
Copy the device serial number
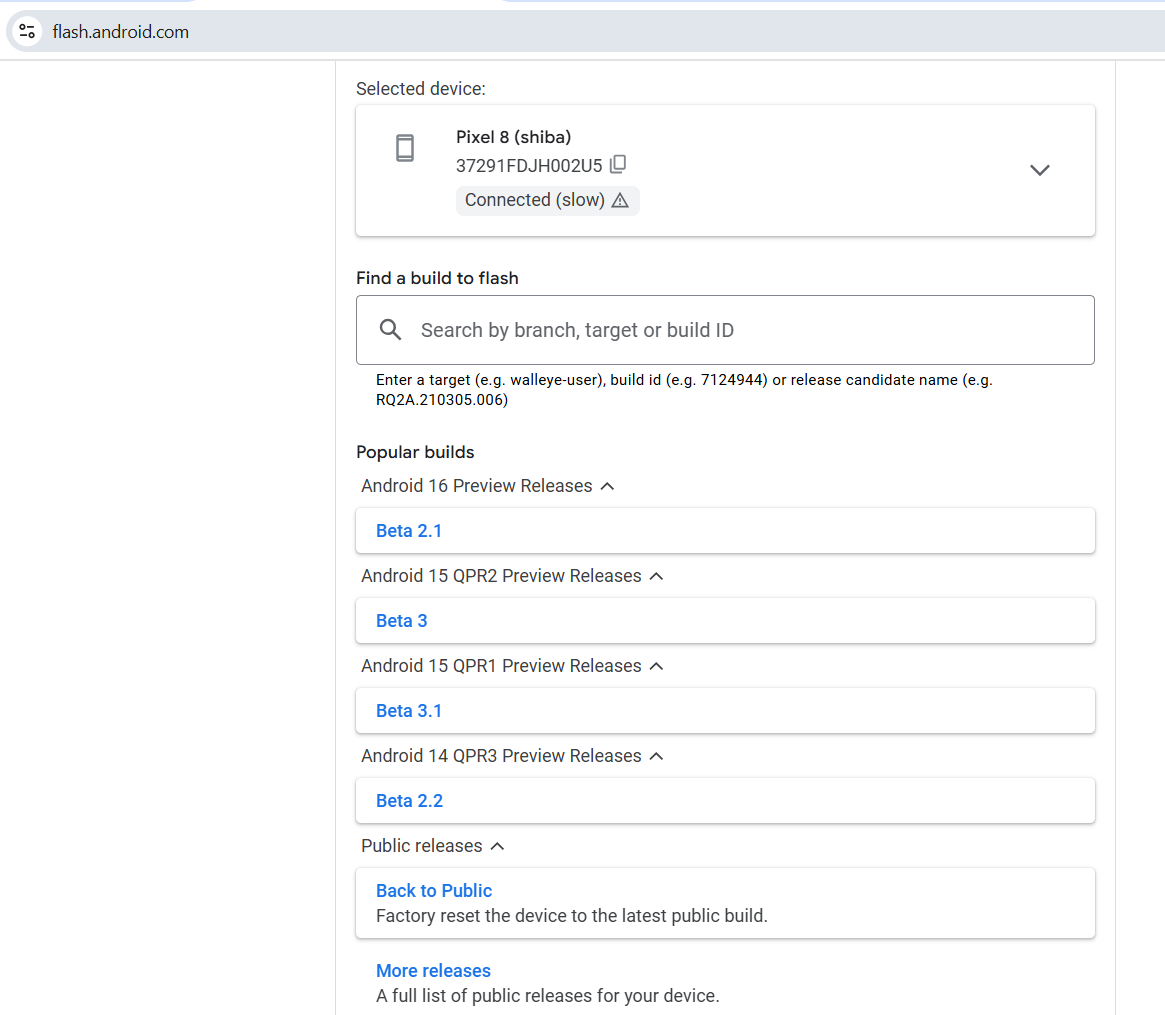[619, 164]
